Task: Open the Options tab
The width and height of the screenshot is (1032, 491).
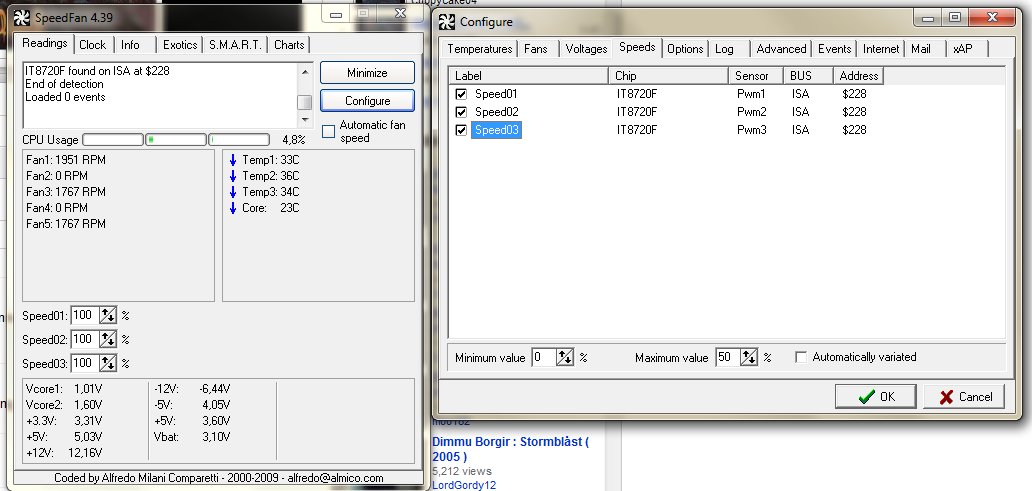Action: (685, 49)
